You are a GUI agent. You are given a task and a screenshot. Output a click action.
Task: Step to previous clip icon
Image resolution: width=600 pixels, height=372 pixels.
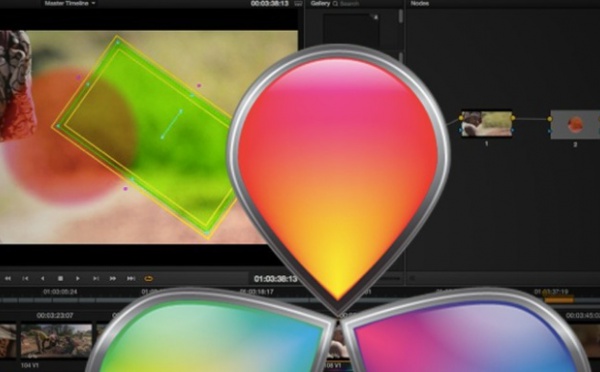[25, 279]
